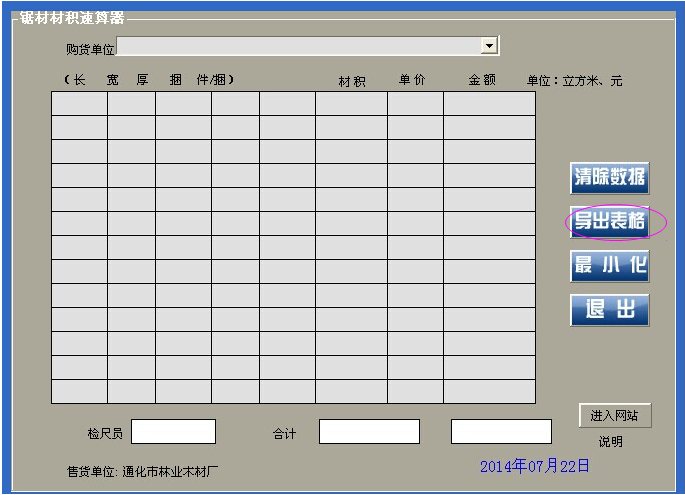Click the 合计 amount total field

tap(501, 431)
